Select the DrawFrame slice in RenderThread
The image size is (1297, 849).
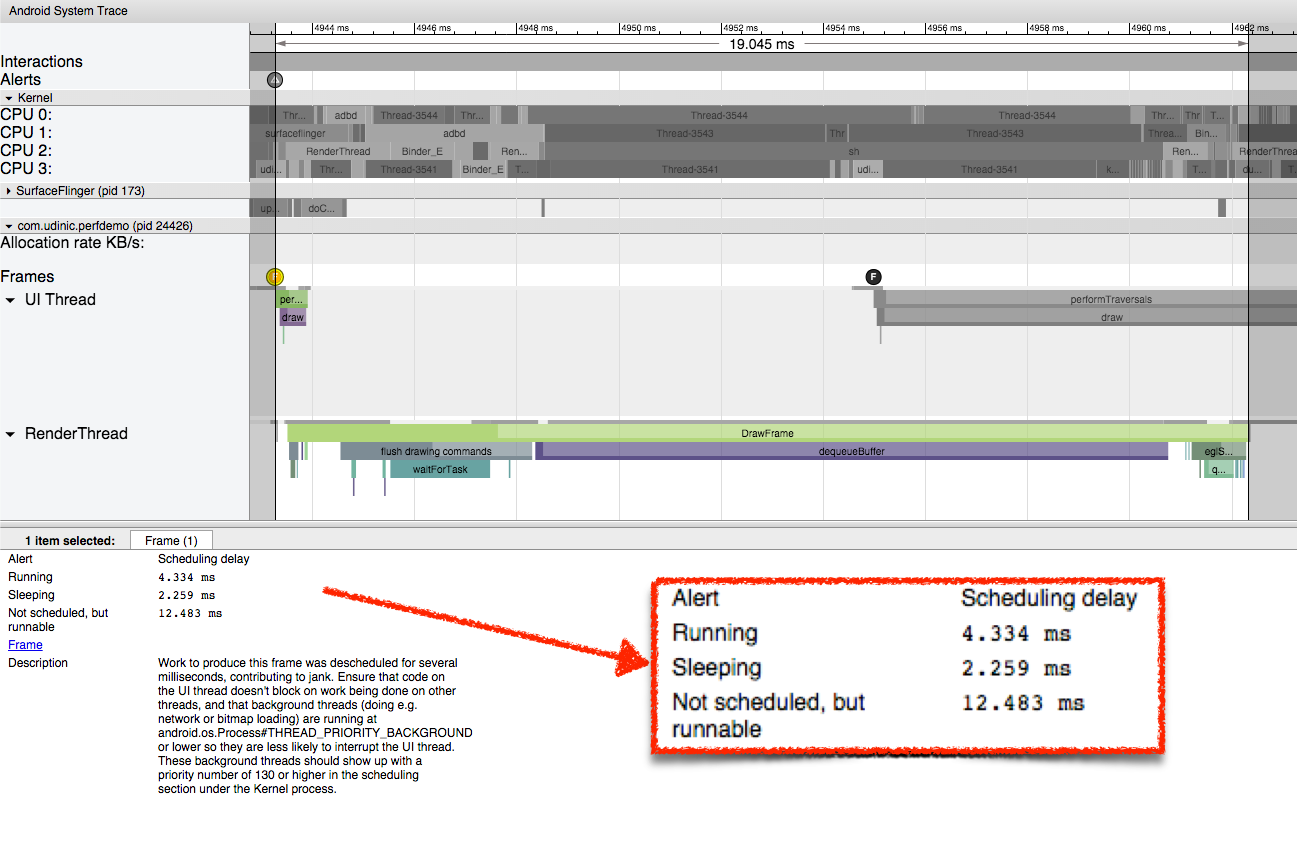tap(767, 433)
